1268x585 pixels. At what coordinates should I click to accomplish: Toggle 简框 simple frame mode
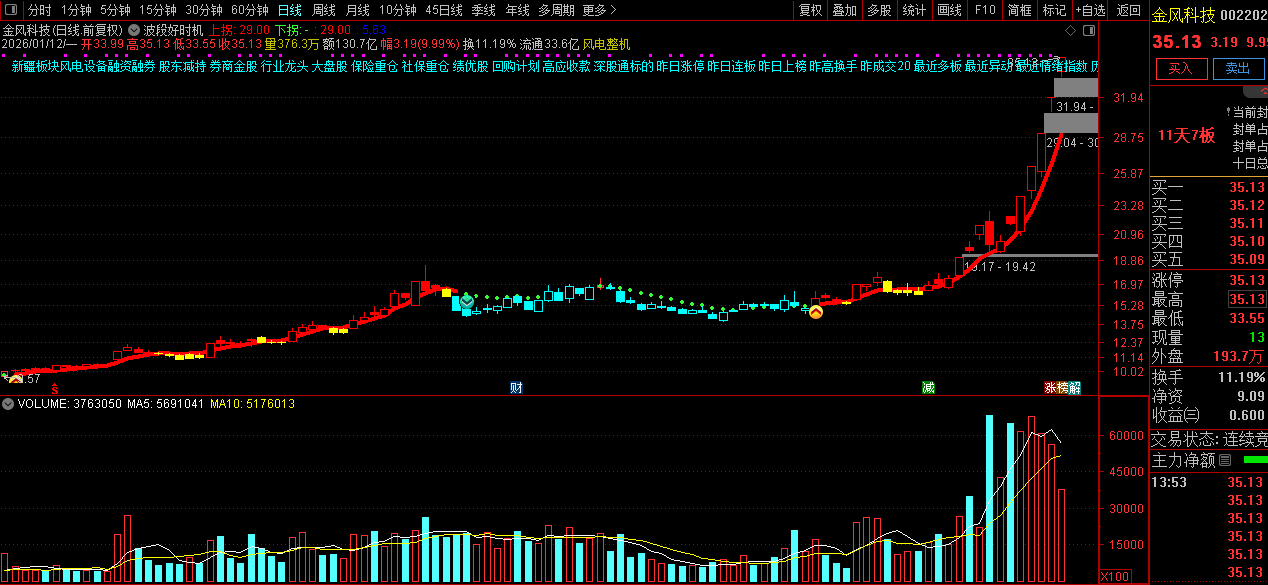click(x=1019, y=10)
